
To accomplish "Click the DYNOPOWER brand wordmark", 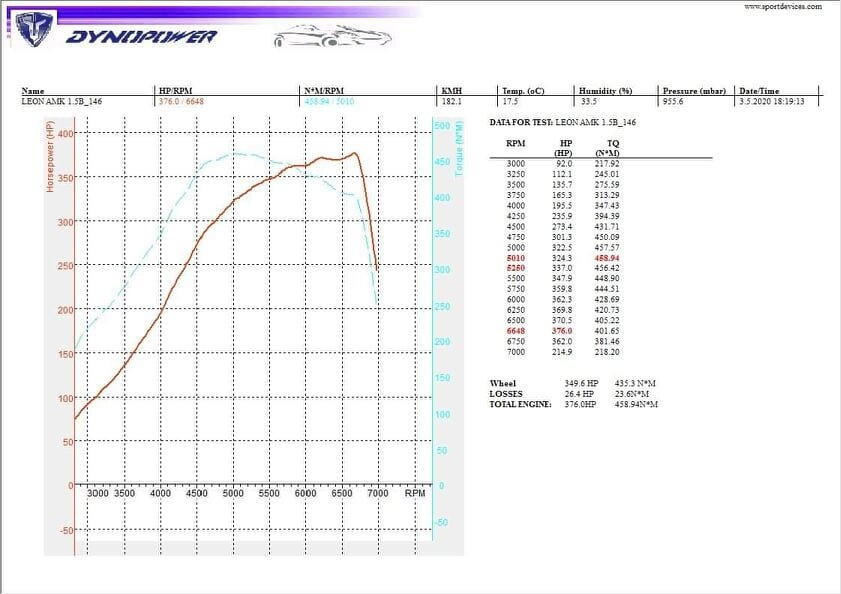I will (x=142, y=37).
